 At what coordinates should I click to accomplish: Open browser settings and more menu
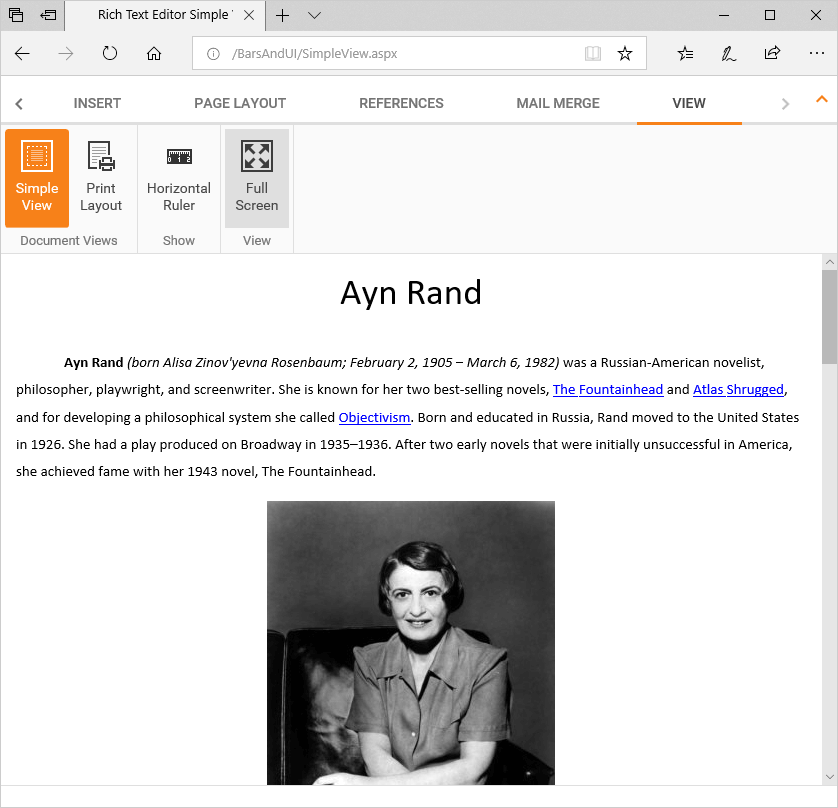click(x=817, y=53)
